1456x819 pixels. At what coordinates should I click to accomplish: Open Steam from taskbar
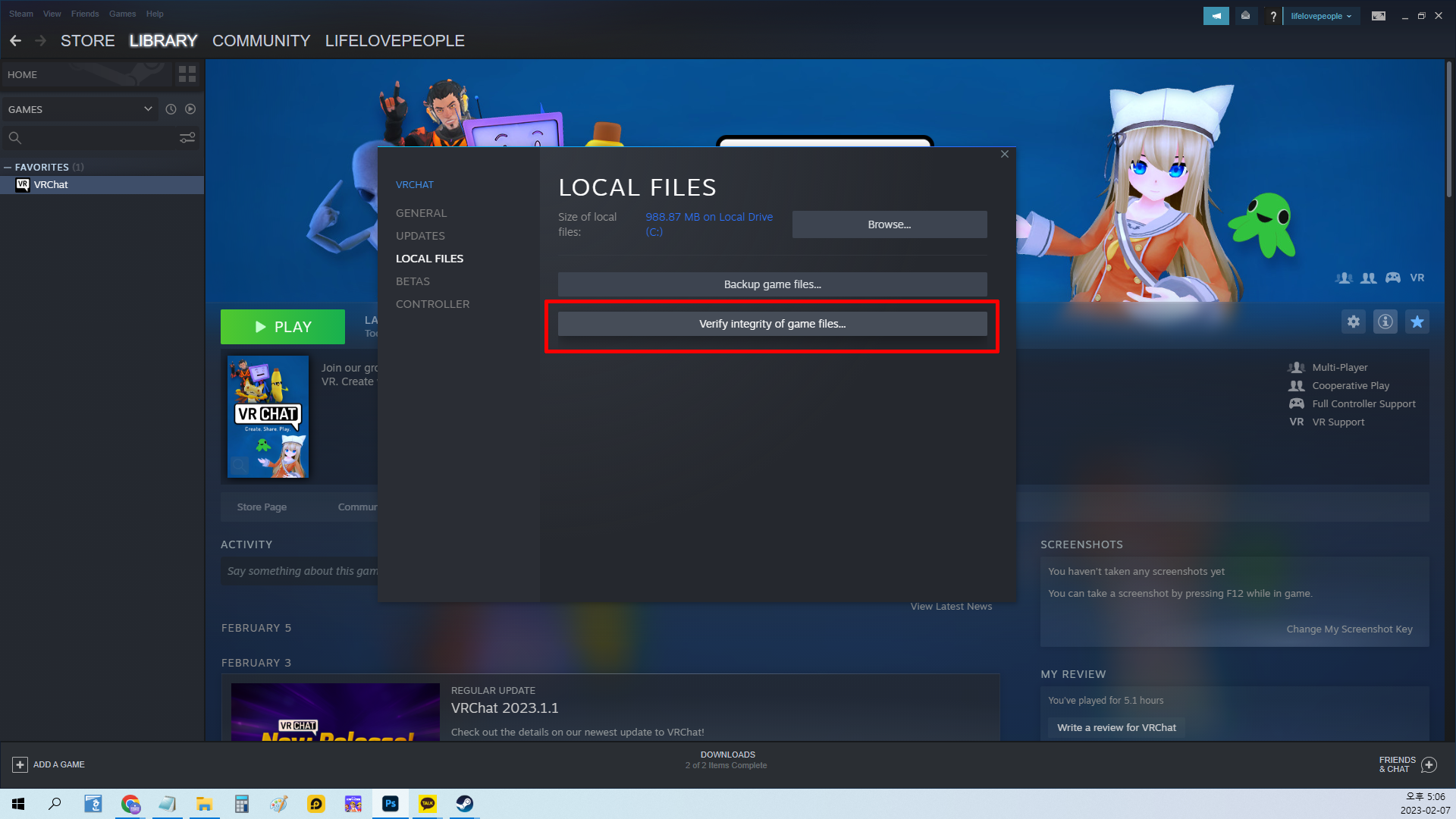point(465,804)
